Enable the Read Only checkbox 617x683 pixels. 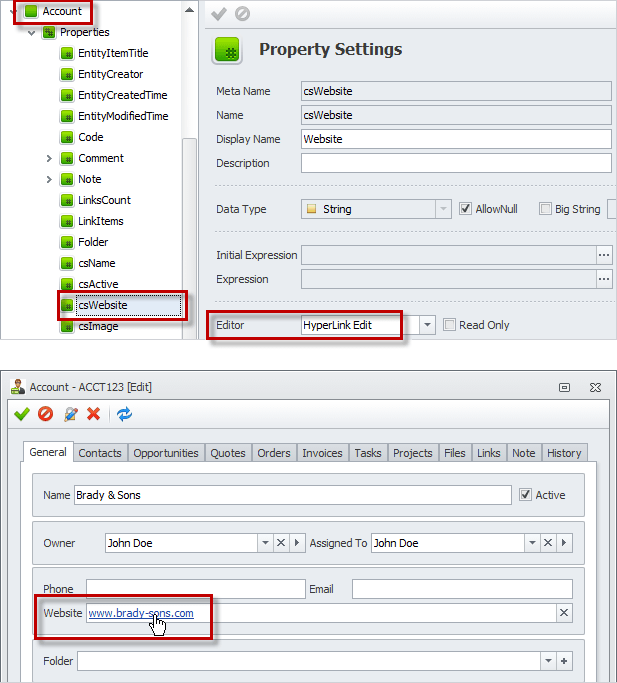[x=450, y=325]
